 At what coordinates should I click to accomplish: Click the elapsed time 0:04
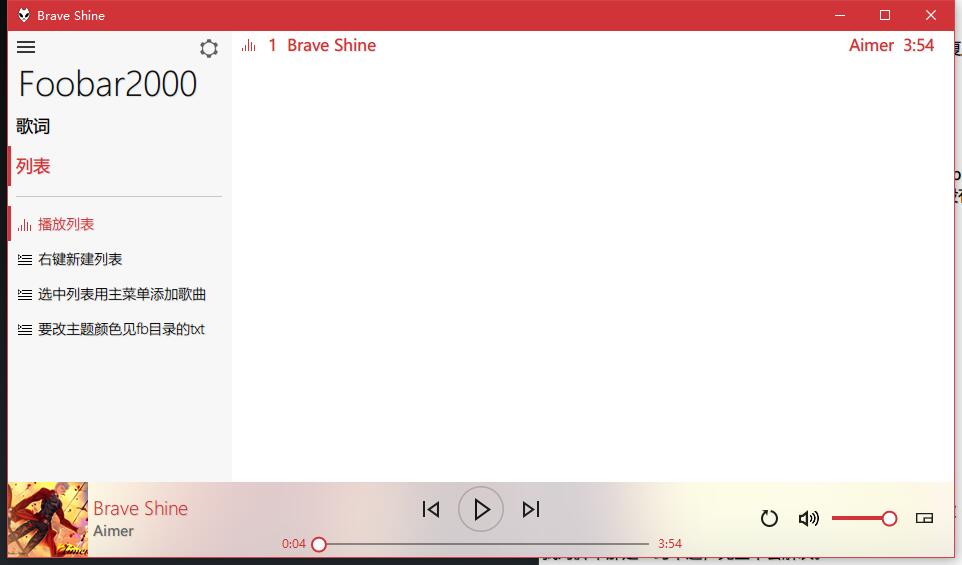click(x=294, y=544)
